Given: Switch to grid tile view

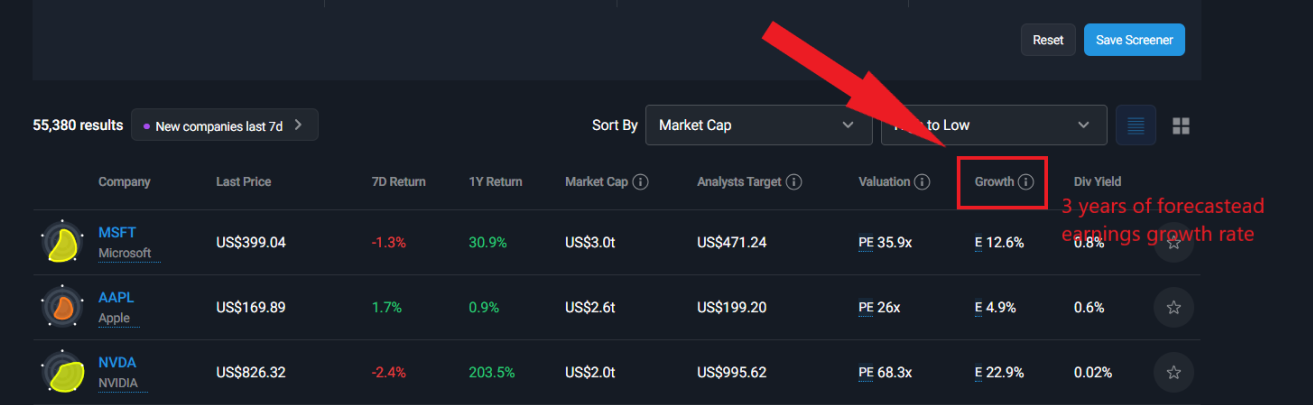Looking at the screenshot, I should point(1181,126).
